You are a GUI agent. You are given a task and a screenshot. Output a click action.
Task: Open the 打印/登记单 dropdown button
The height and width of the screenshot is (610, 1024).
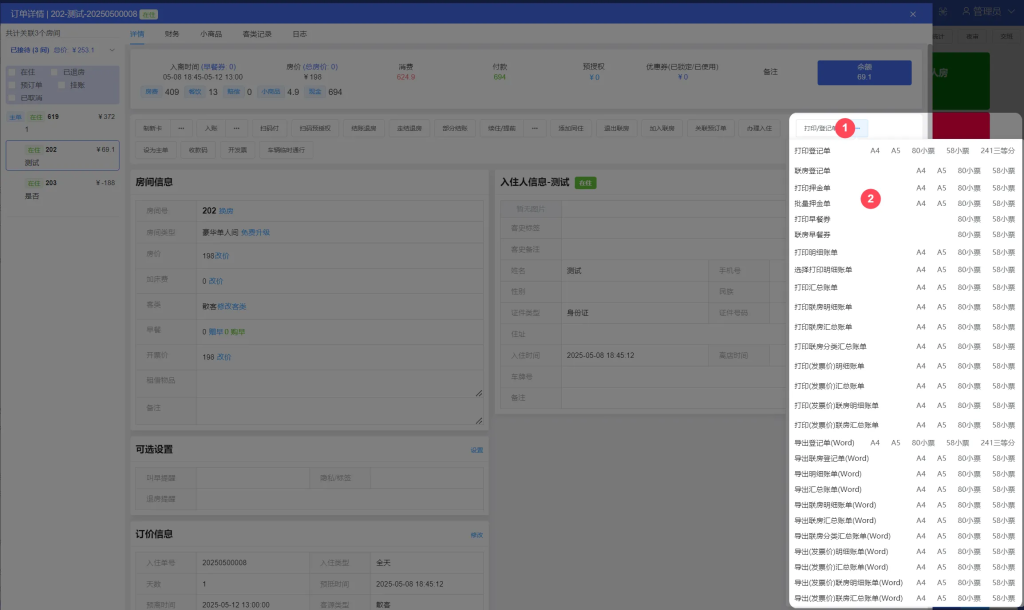click(x=820, y=129)
